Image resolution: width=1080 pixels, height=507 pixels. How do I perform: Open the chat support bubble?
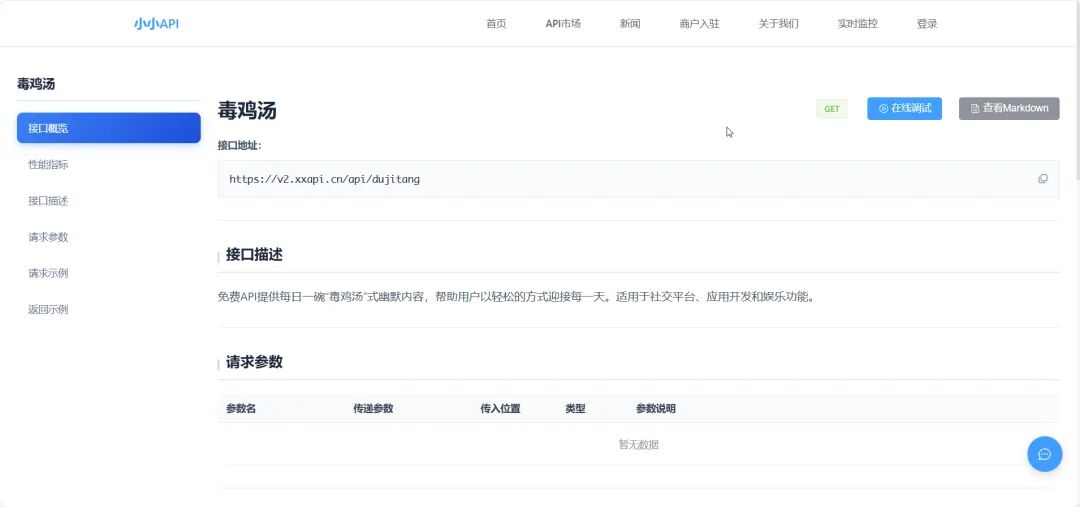point(1044,454)
